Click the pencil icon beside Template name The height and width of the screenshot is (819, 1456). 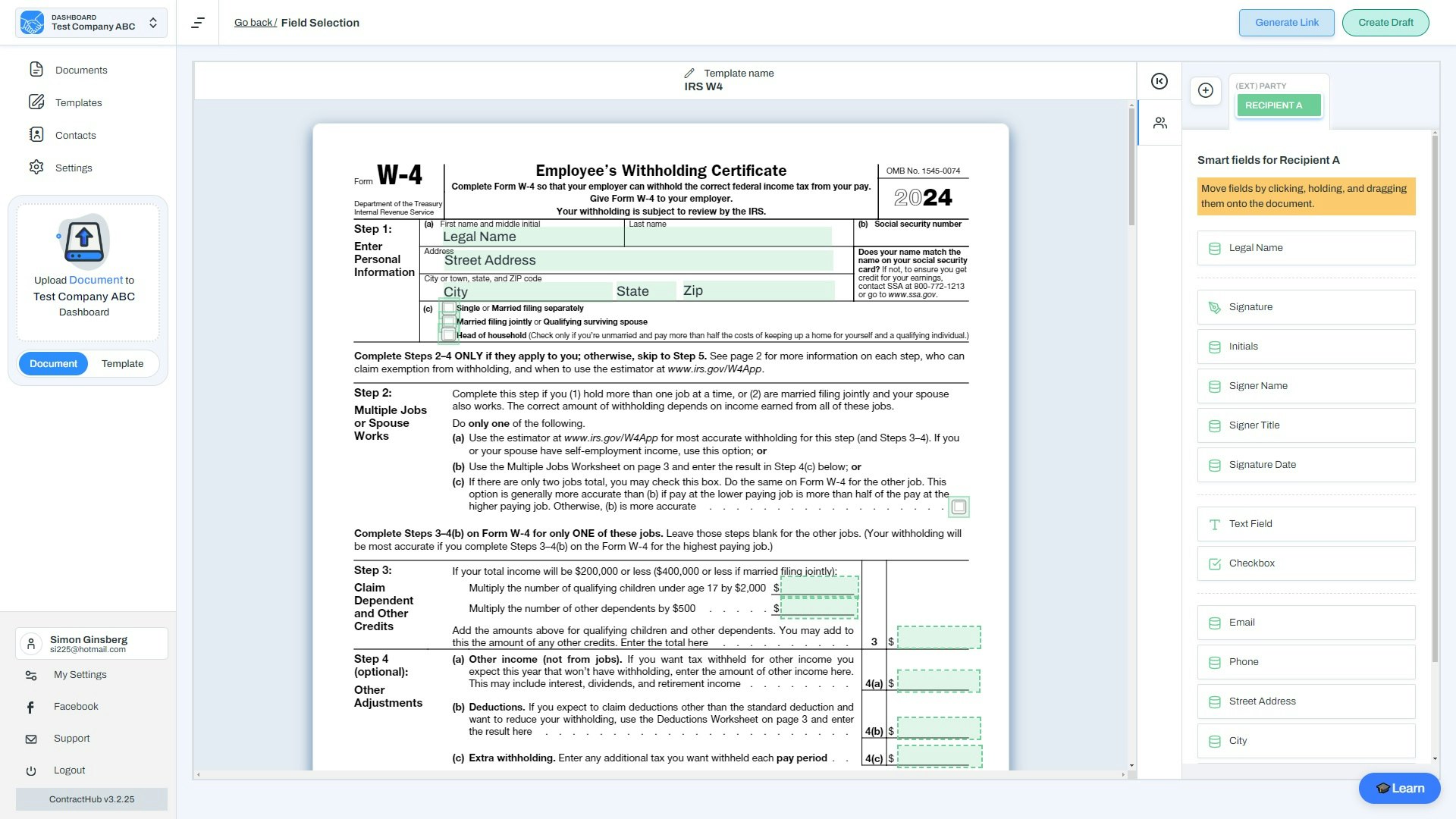tap(689, 74)
